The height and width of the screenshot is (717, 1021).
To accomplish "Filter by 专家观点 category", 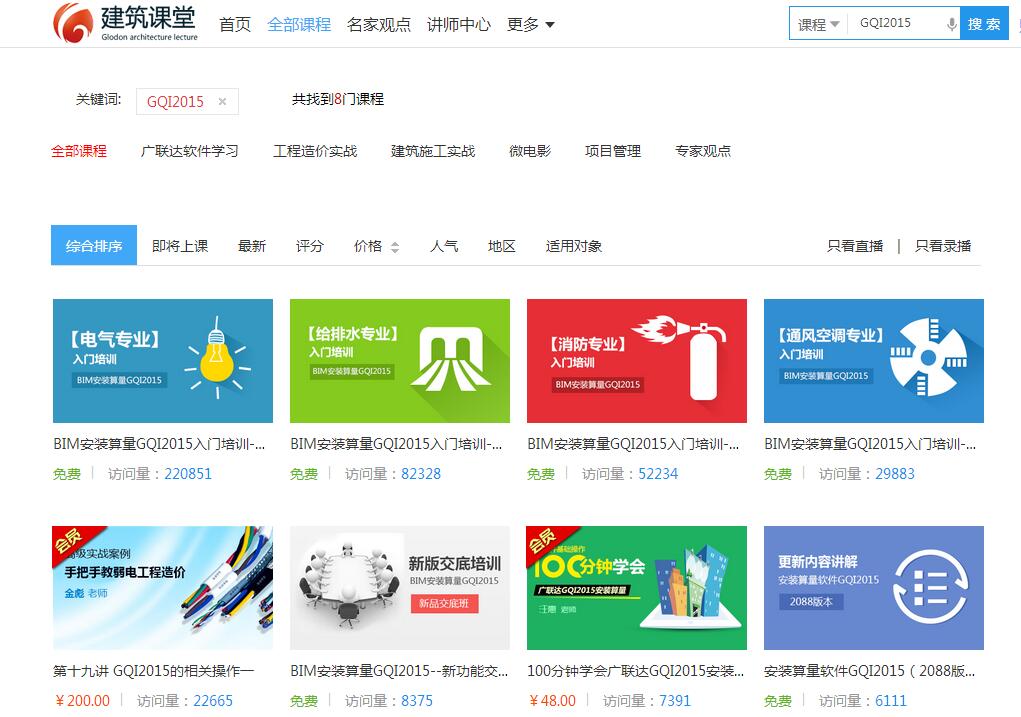I will (x=703, y=151).
